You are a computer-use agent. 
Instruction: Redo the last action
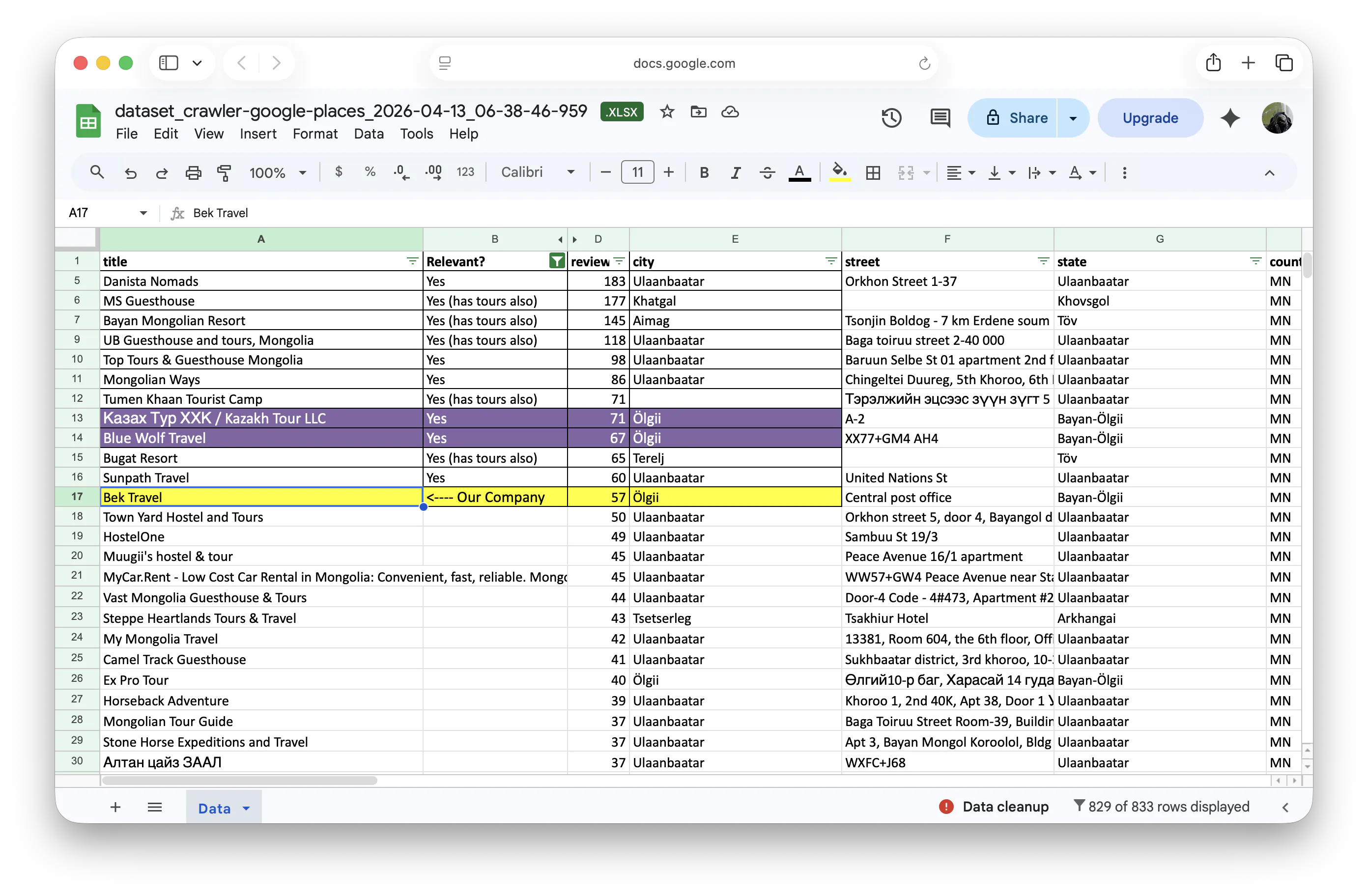point(162,172)
